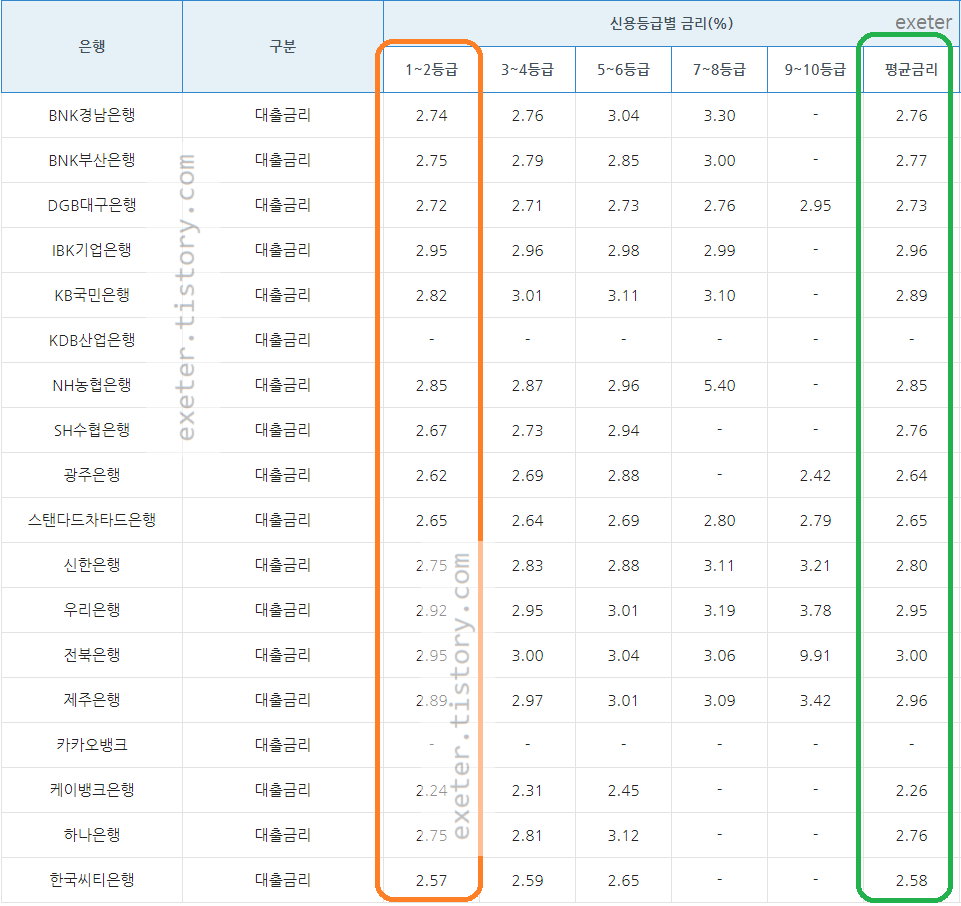The image size is (961, 906).
Task: Click the 5~6등급 column header
Action: point(623,70)
